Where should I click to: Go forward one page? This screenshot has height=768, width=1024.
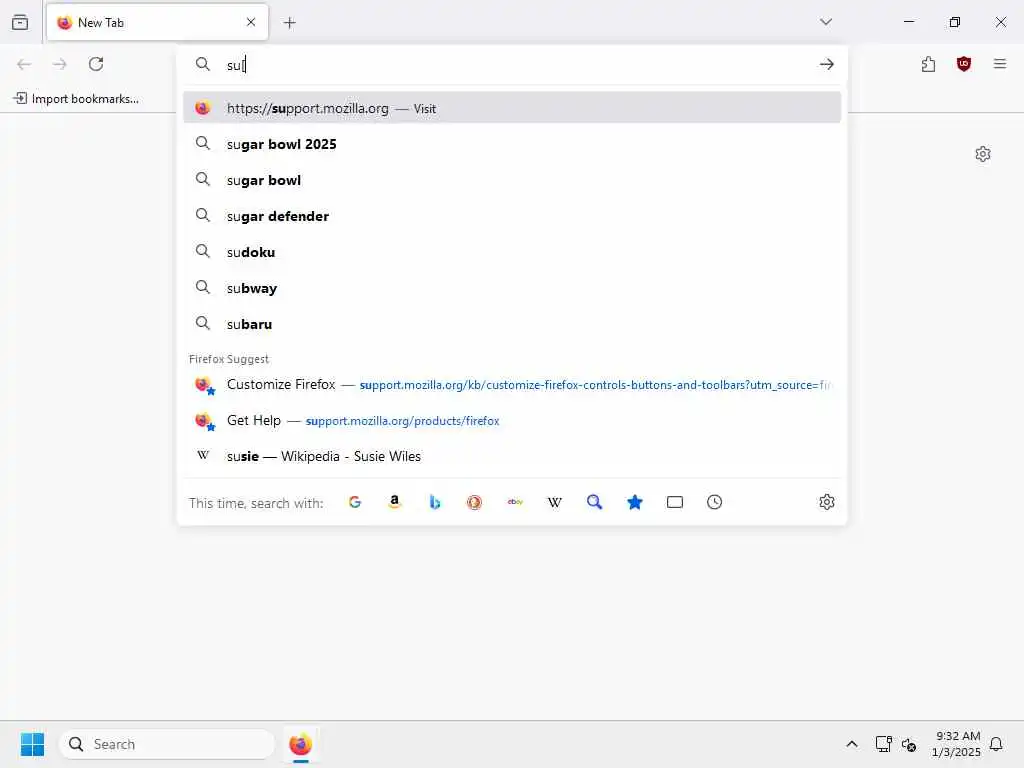tap(59, 64)
